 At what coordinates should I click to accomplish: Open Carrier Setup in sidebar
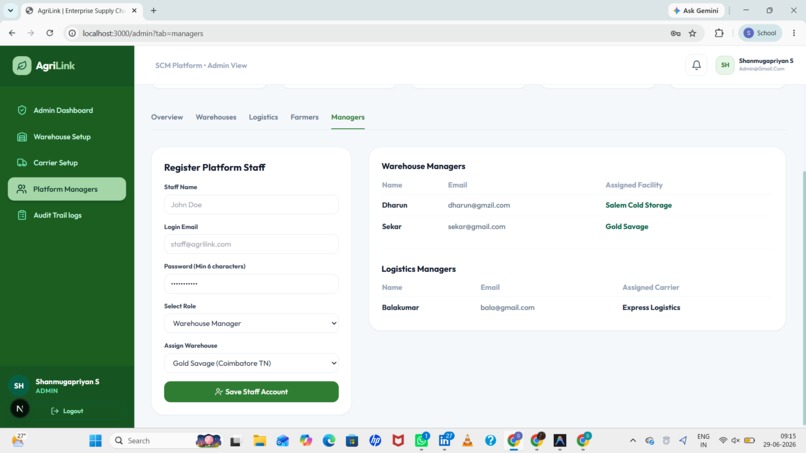[55, 162]
